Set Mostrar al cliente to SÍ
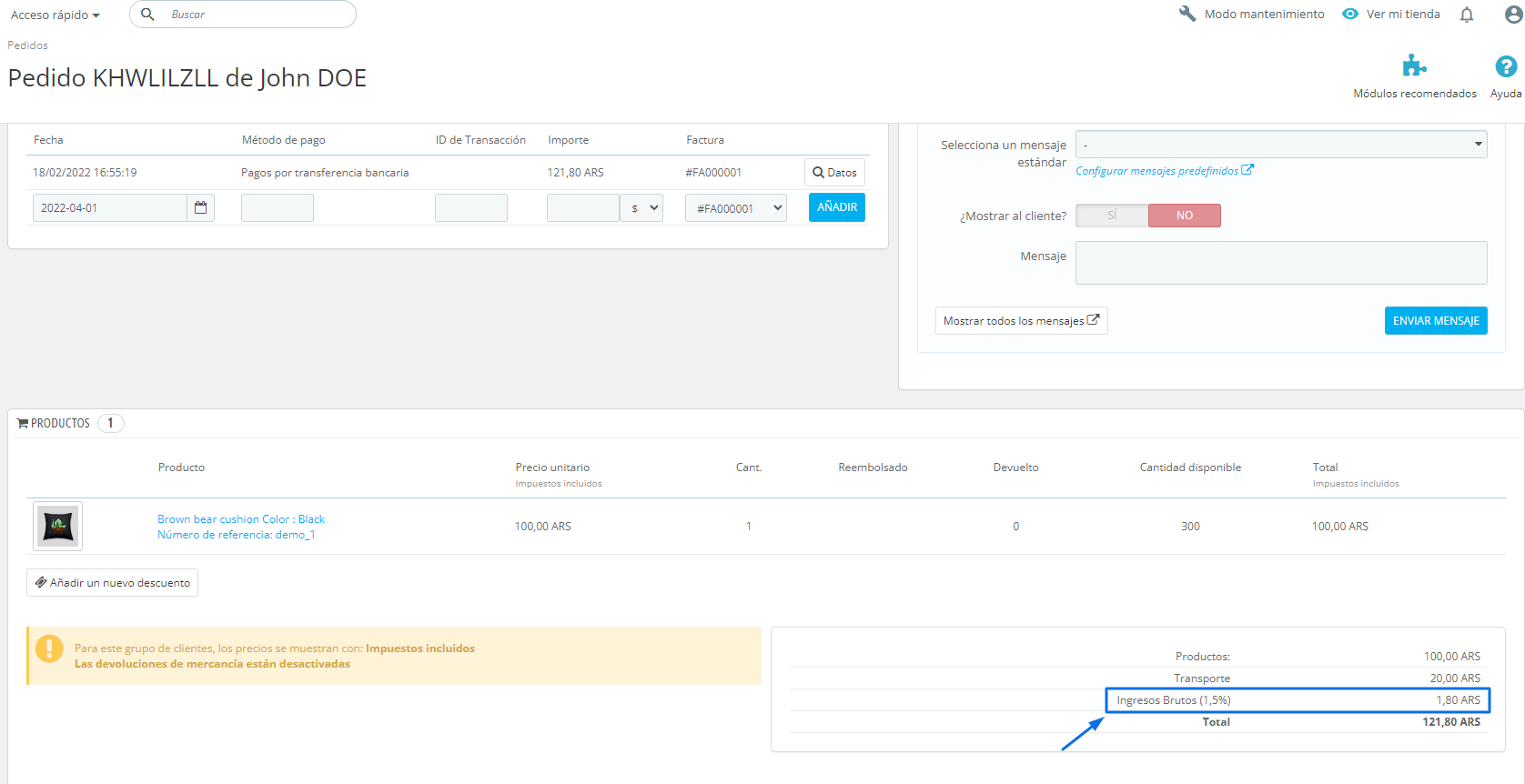The image size is (1525, 784). point(1112,216)
